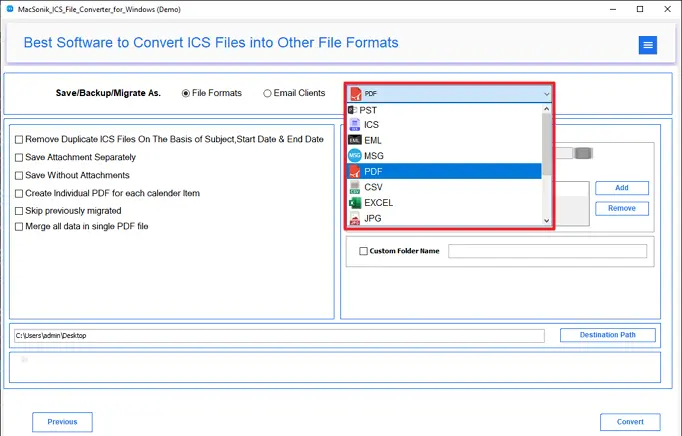Select the Email Clients radio button

pyautogui.click(x=267, y=94)
